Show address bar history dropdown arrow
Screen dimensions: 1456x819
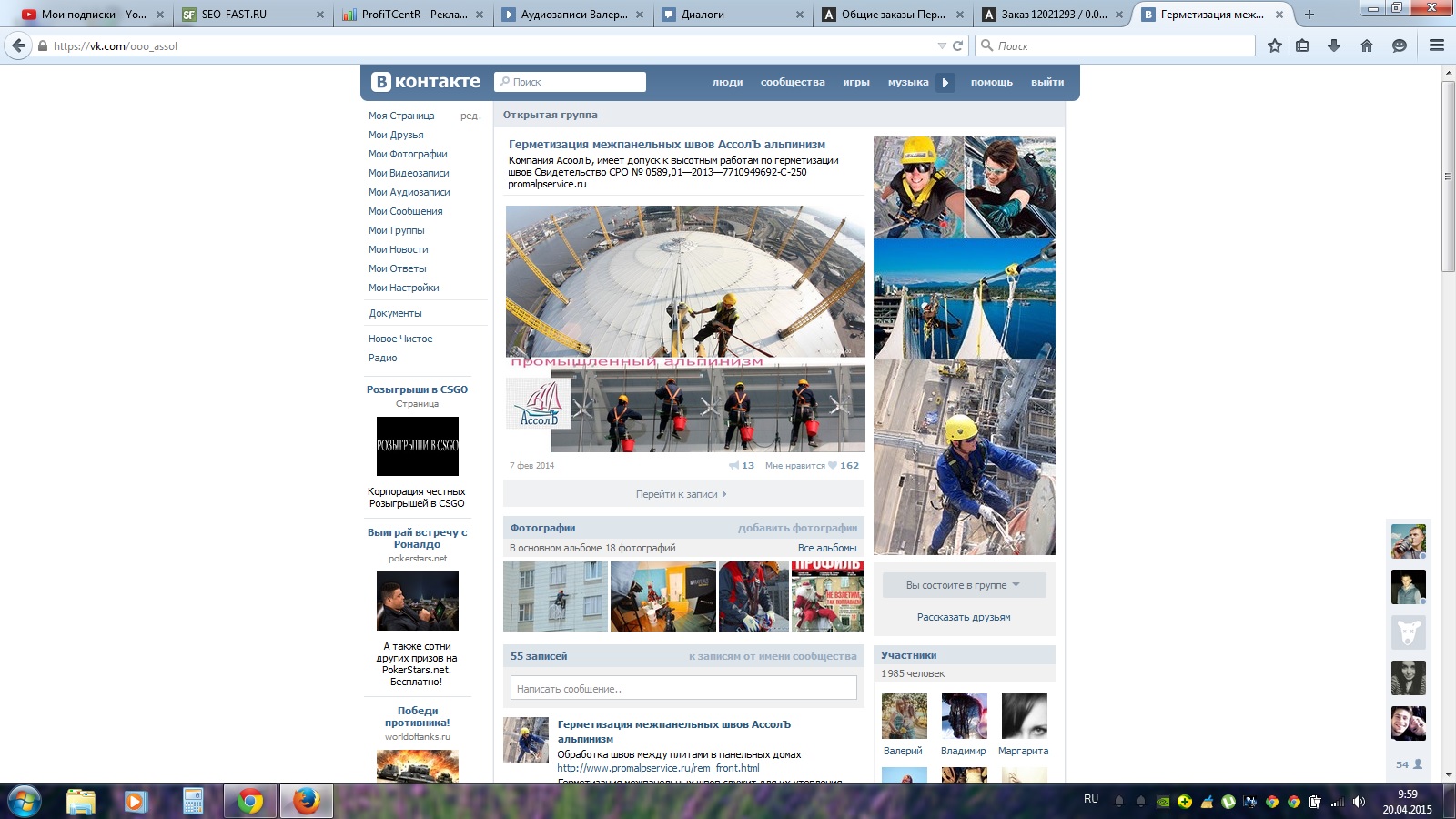(x=942, y=45)
